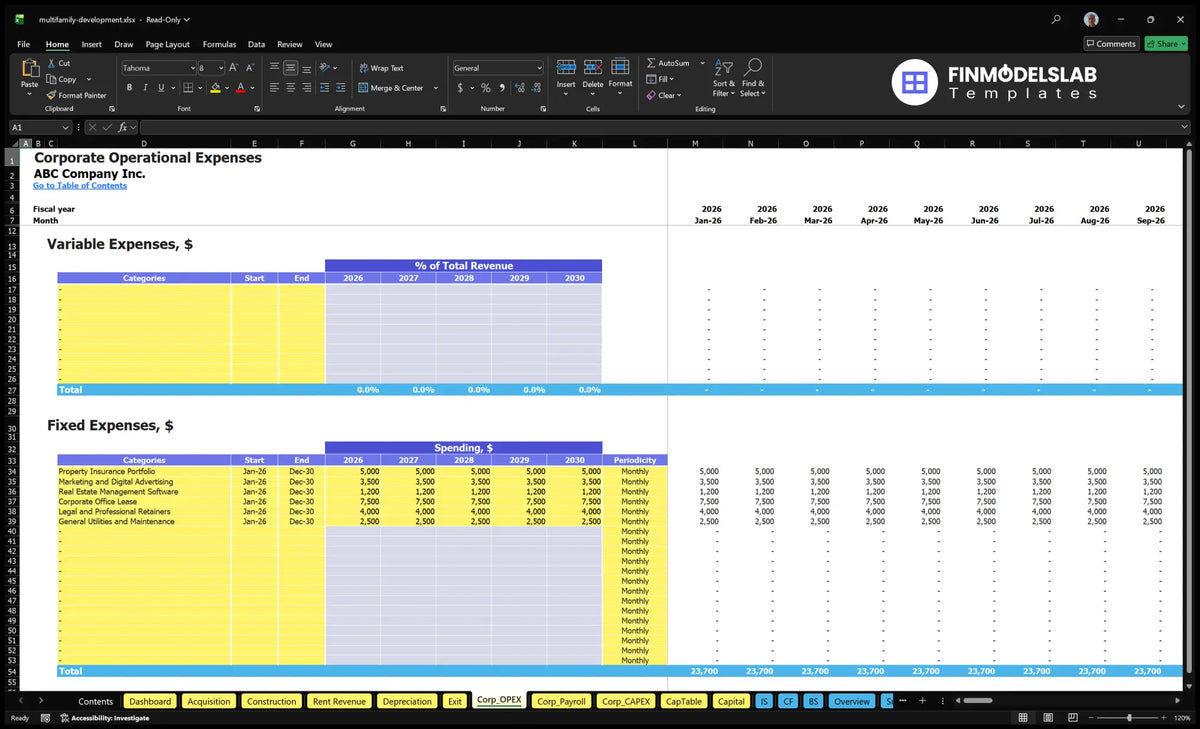Add a new sheet with plus

click(922, 701)
